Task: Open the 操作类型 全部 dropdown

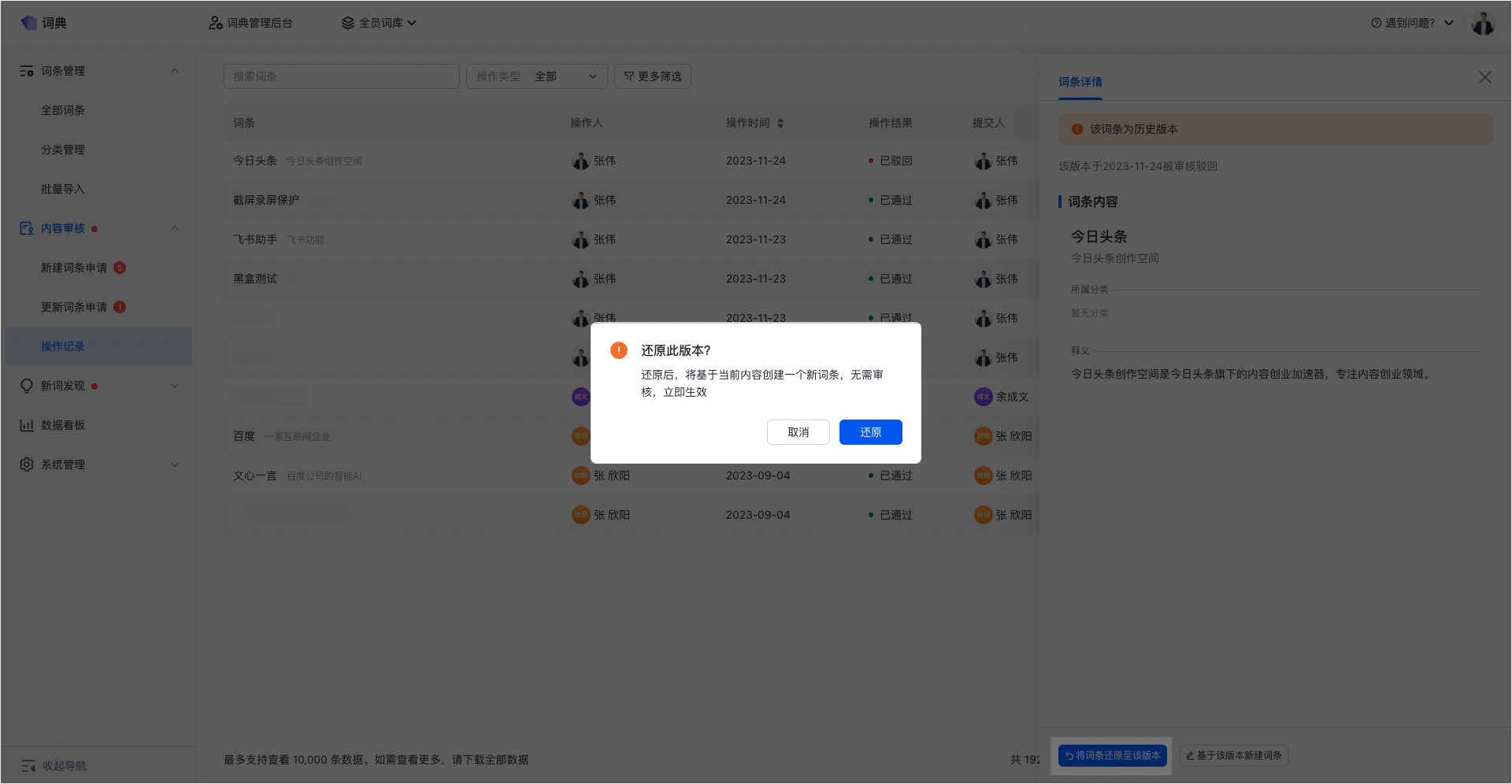Action: pyautogui.click(x=537, y=76)
